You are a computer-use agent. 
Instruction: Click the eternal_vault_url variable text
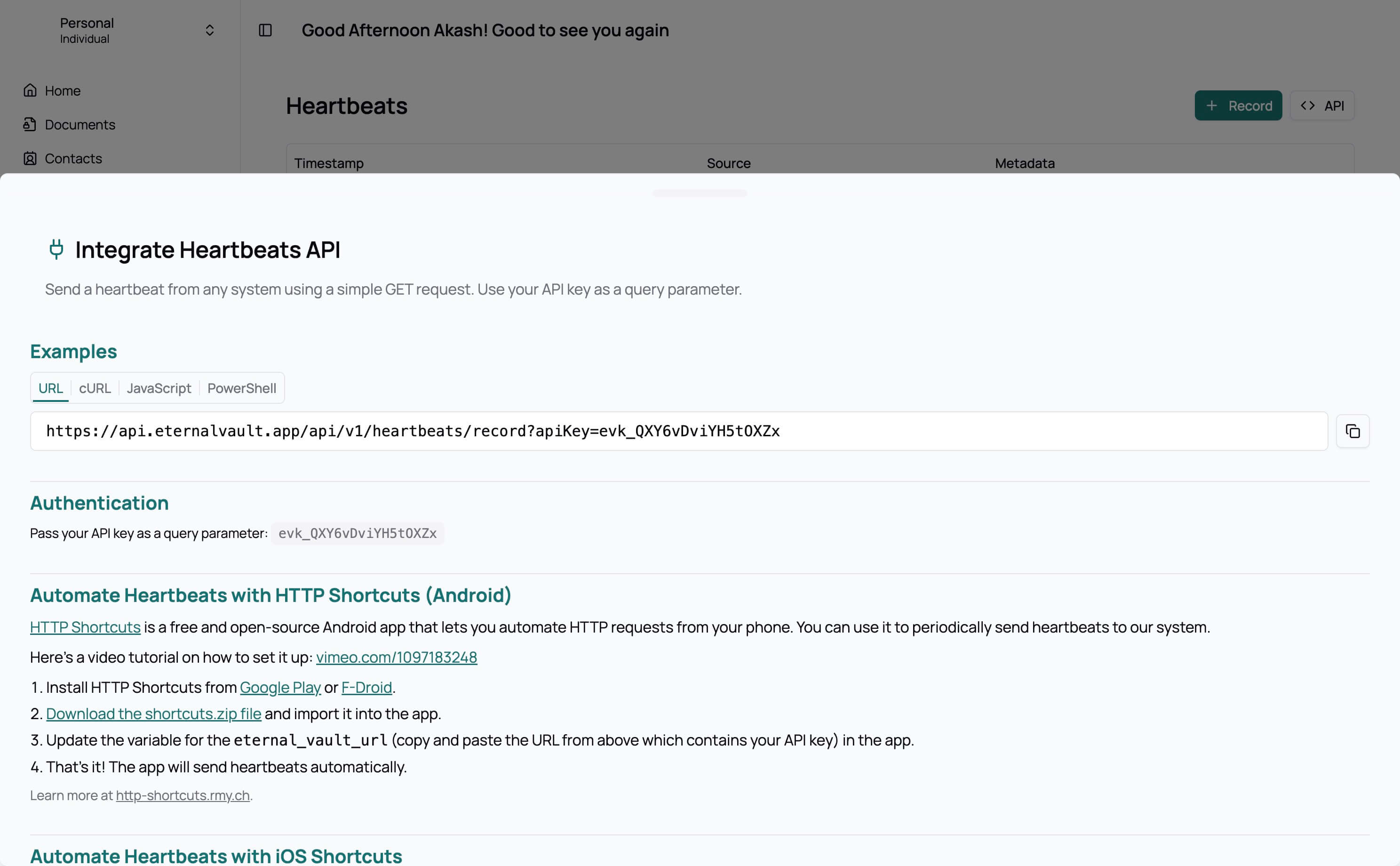pos(311,740)
